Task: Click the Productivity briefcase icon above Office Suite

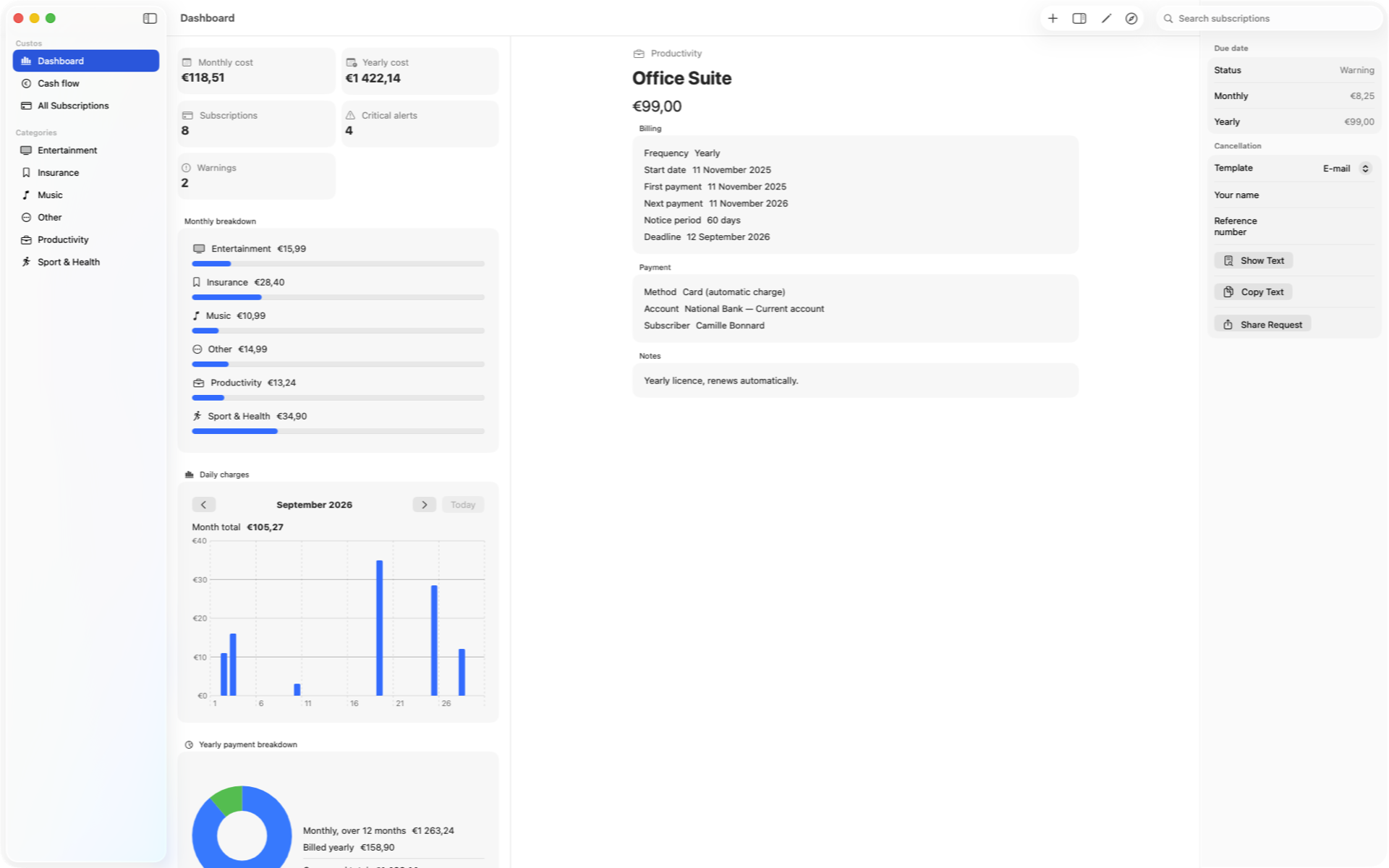Action: pos(639,54)
